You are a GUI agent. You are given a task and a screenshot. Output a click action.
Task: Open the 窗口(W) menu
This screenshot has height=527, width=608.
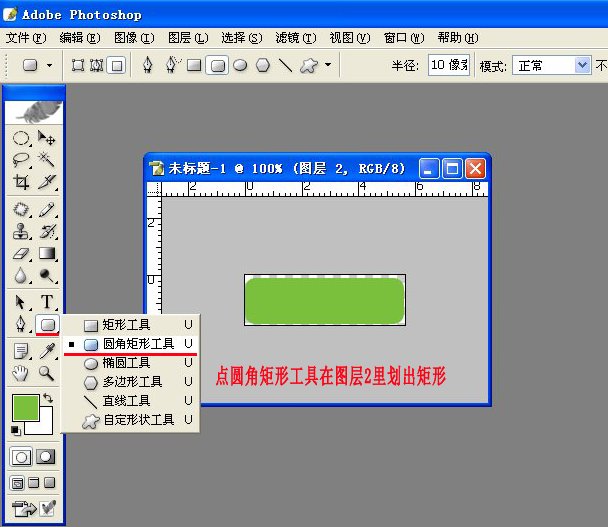click(x=404, y=38)
